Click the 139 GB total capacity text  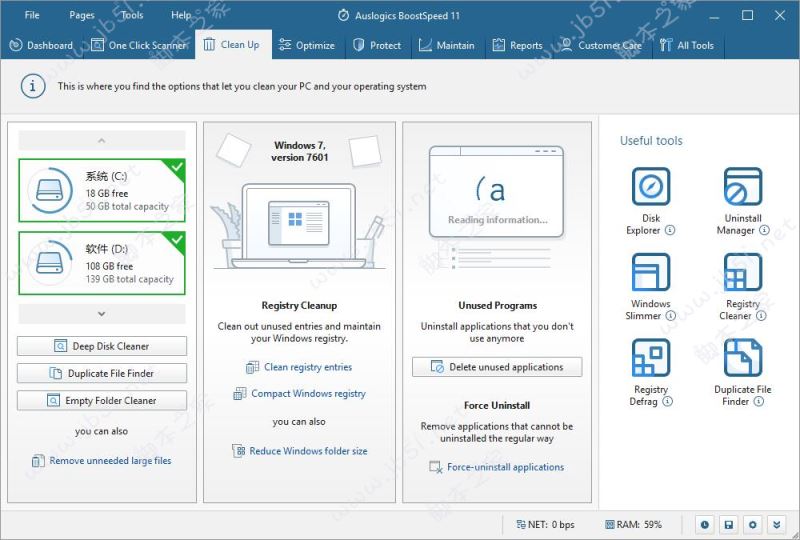130,279
